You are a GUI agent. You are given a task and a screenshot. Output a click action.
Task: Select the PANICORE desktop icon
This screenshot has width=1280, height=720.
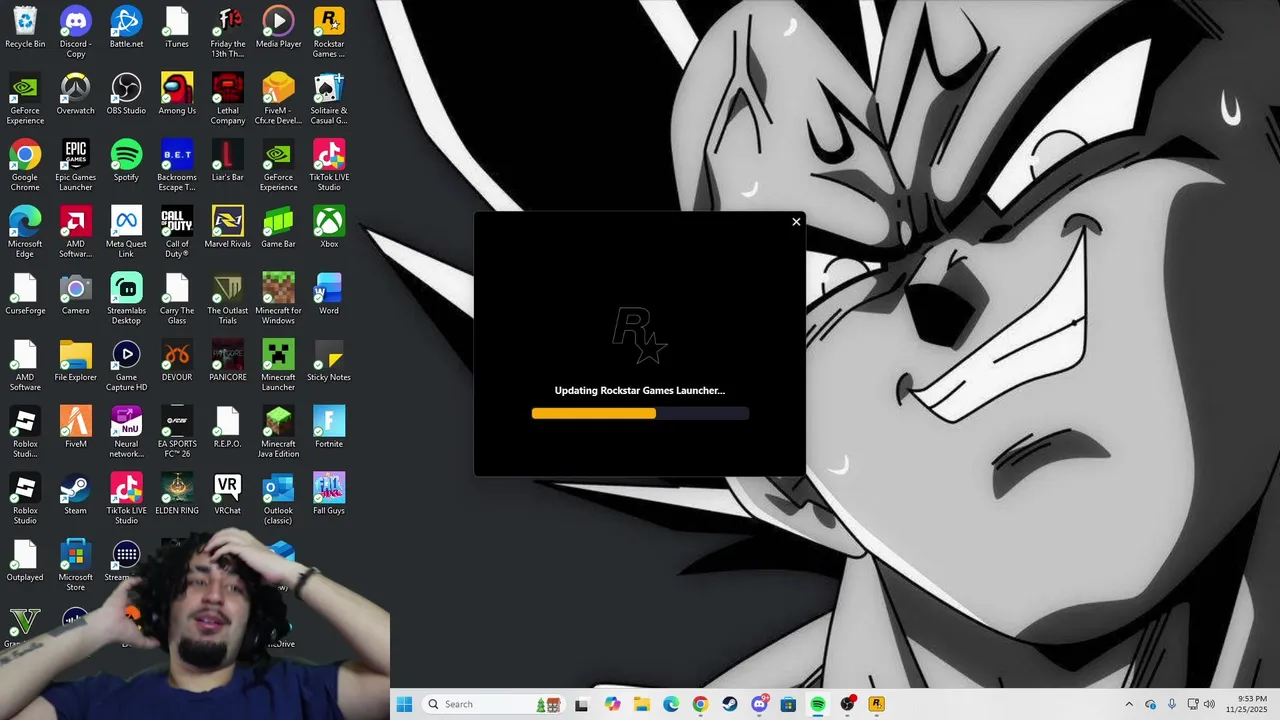pos(228,361)
